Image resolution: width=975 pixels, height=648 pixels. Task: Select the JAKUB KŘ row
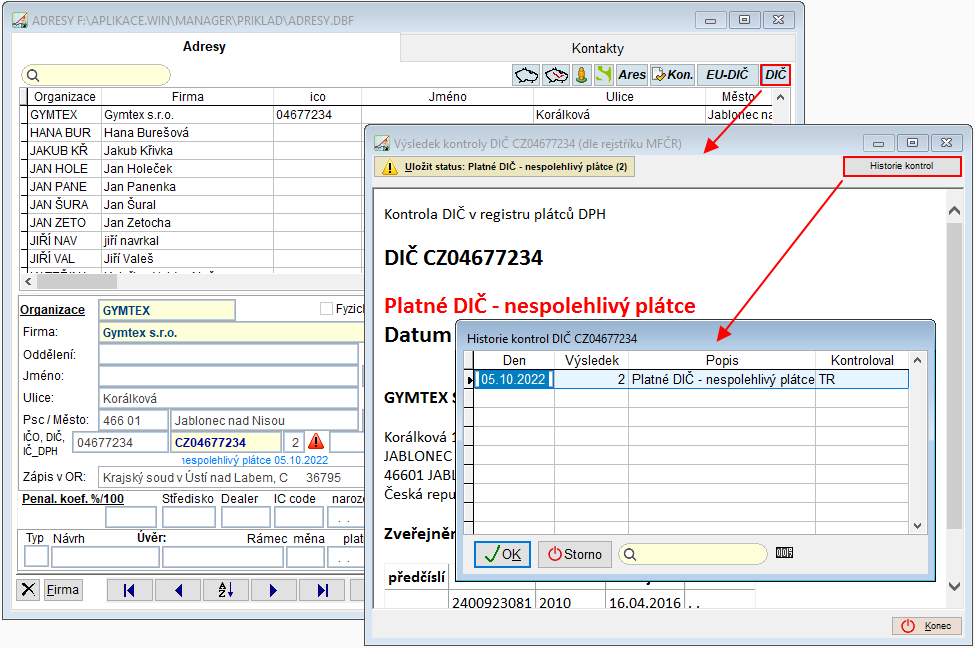click(x=195, y=150)
